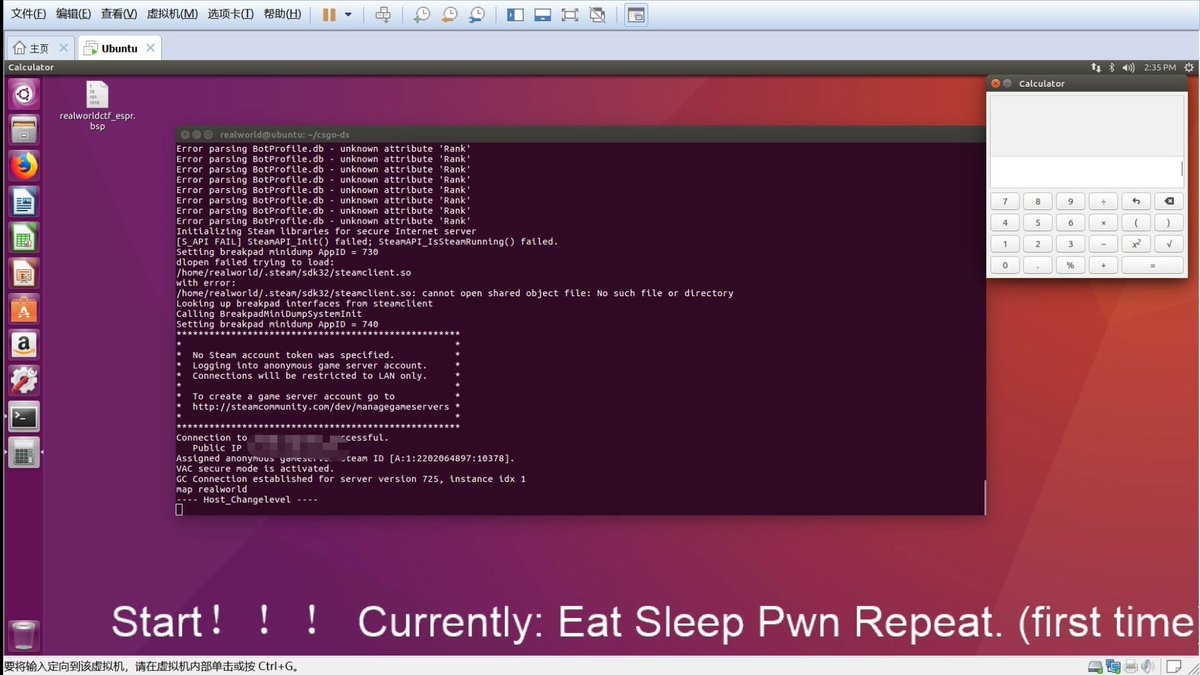
Task: Click the Unity mode toolbar icon
Action: tap(597, 15)
